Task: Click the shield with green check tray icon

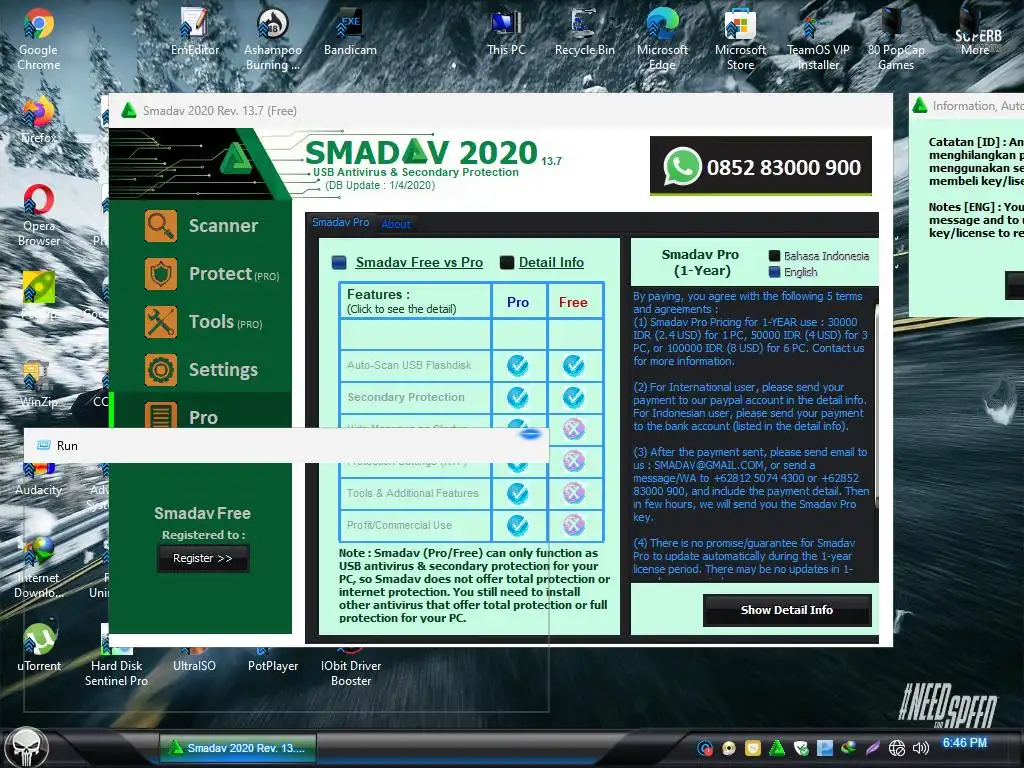Action: (801, 748)
